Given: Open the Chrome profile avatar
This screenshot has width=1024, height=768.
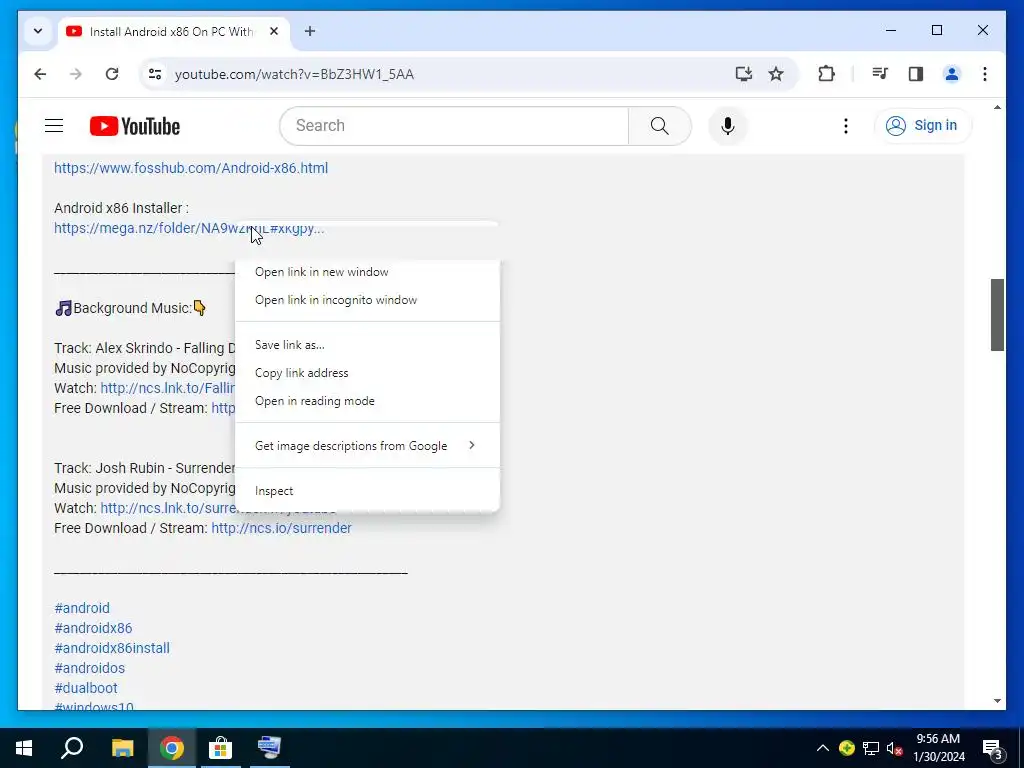Looking at the screenshot, I should tap(952, 74).
